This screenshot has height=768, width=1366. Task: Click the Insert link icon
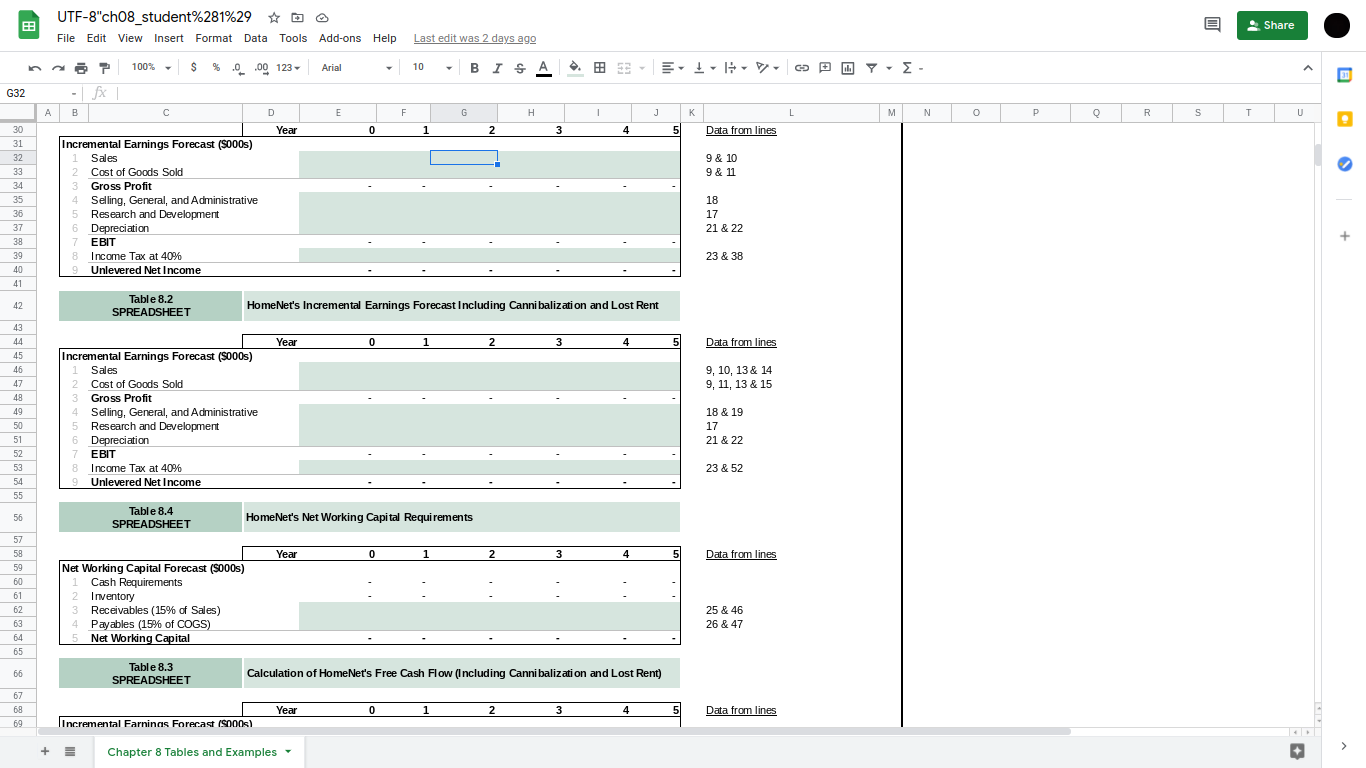click(800, 67)
